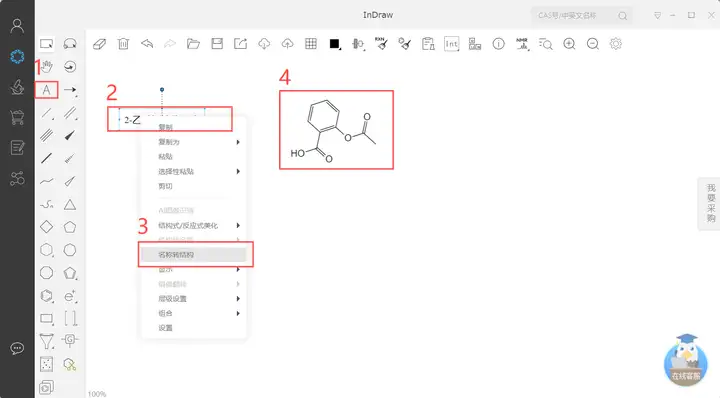Viewport: 720px width, 398px height.
Task: Zoom in with magnifier plus icon
Action: coord(569,44)
